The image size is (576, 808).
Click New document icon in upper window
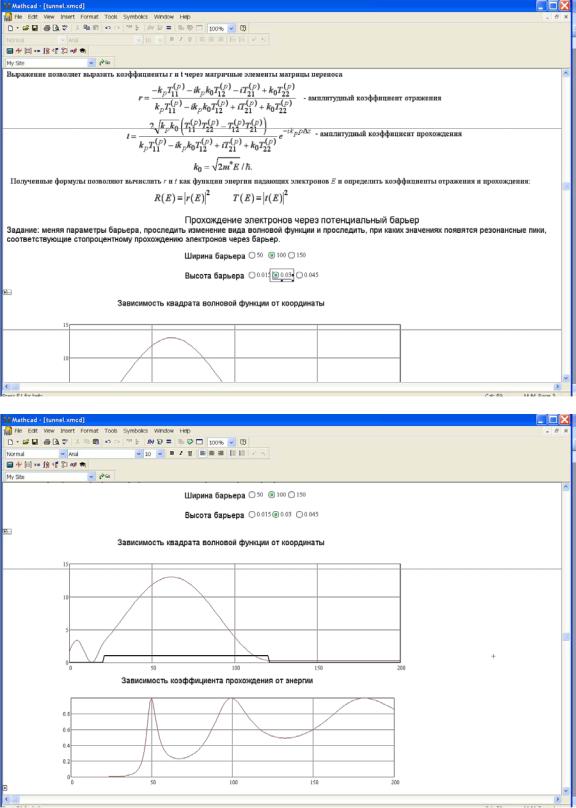coord(10,28)
